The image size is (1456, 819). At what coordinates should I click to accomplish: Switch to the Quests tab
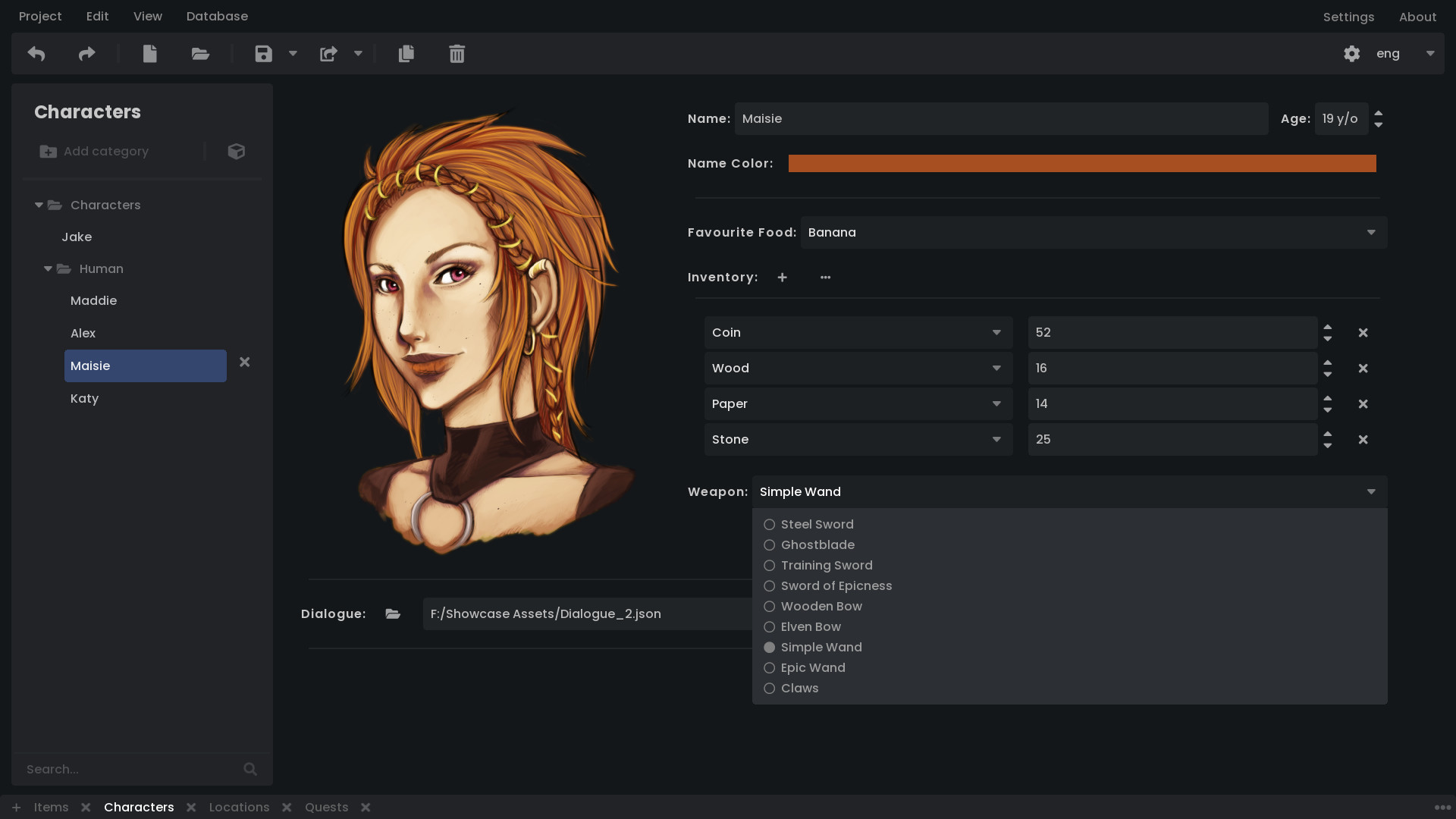coord(326,807)
